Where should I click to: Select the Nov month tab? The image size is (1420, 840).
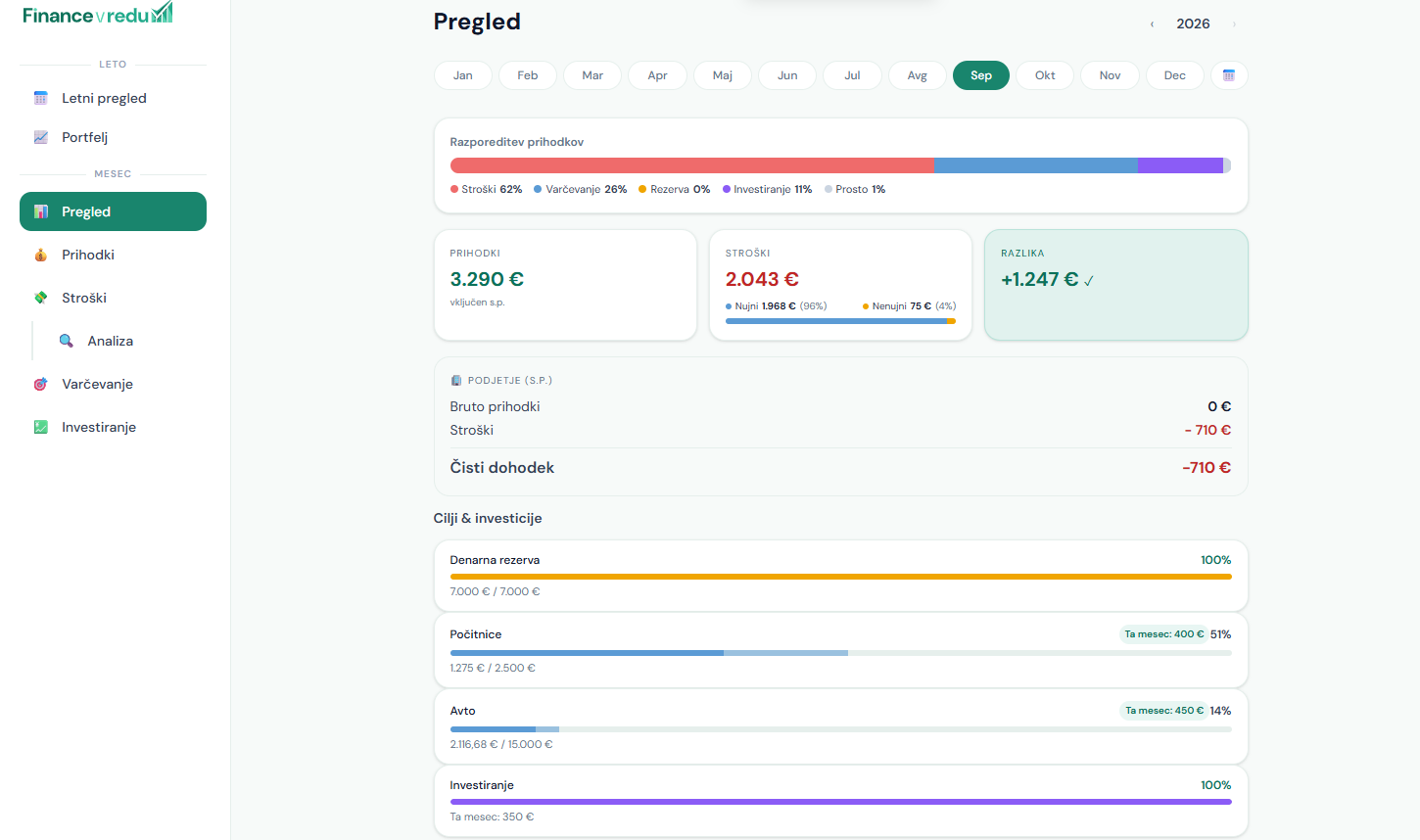coord(1110,75)
